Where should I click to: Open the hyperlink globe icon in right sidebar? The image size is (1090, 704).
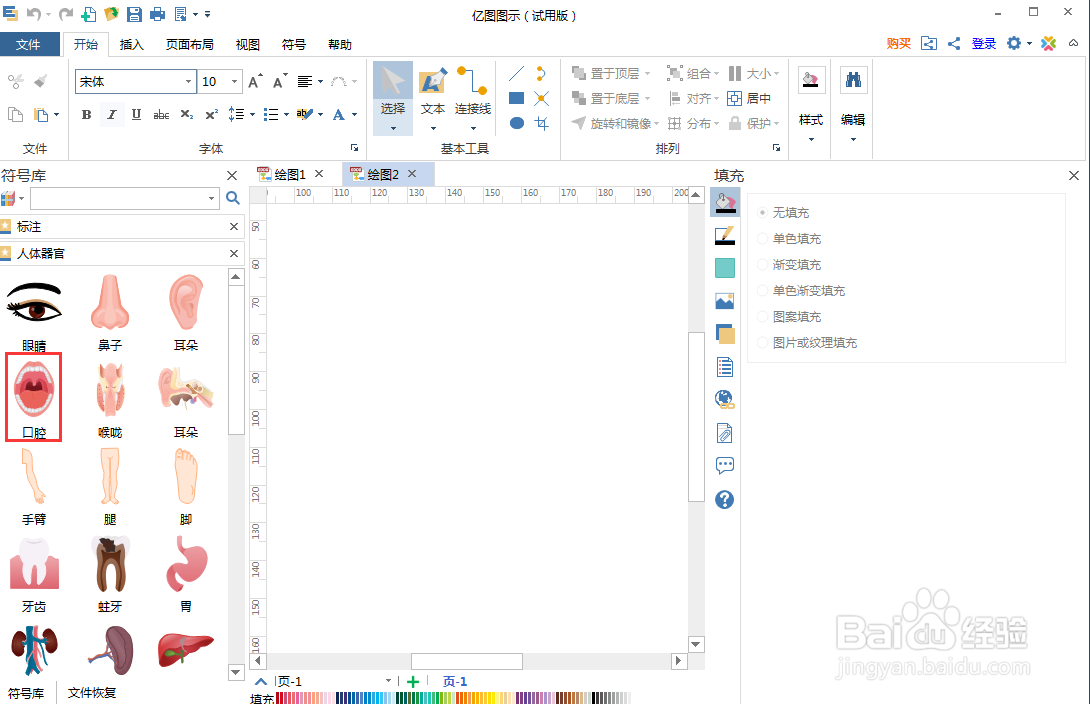[x=724, y=399]
